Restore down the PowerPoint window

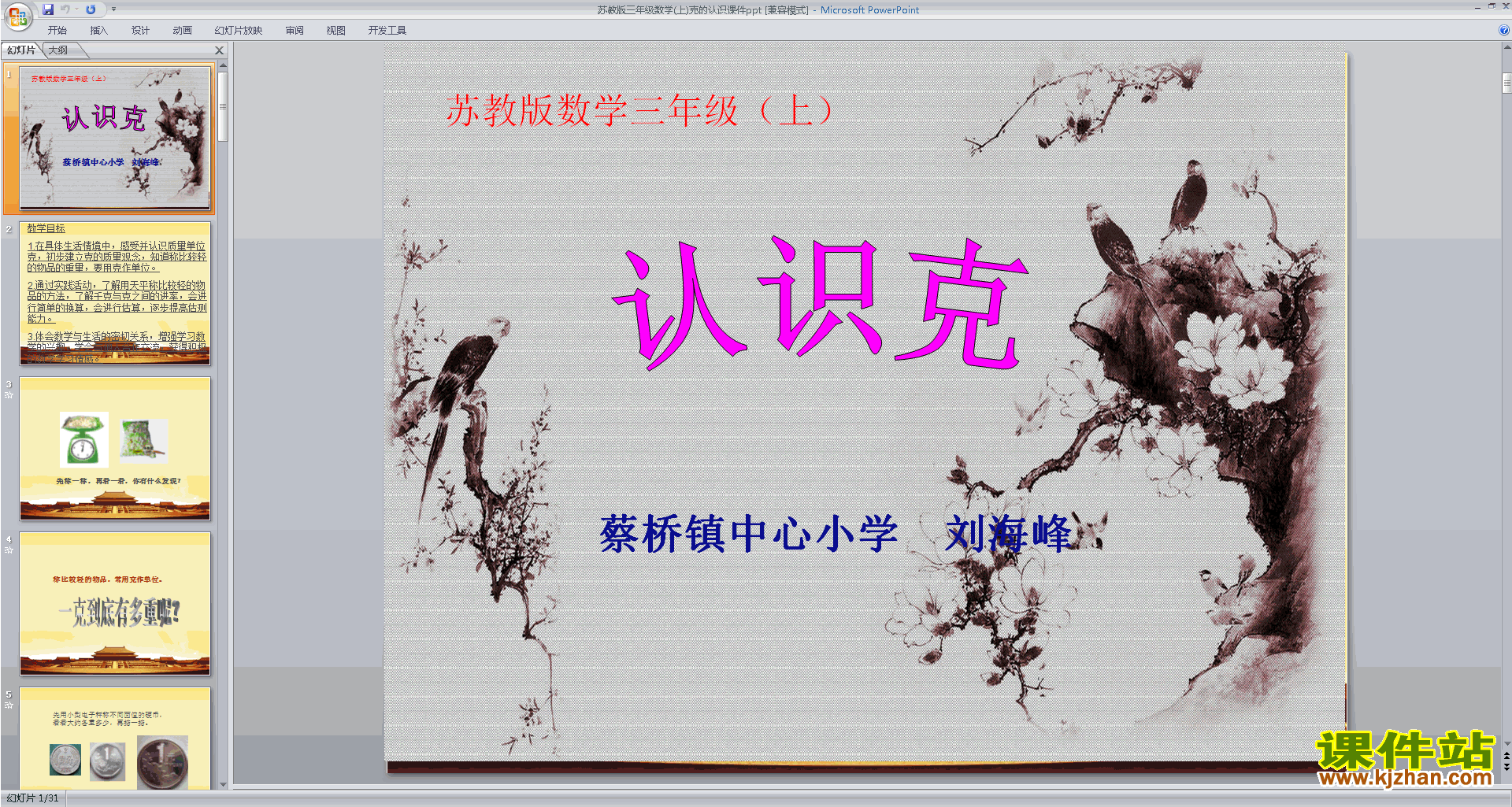pyautogui.click(x=1492, y=6)
